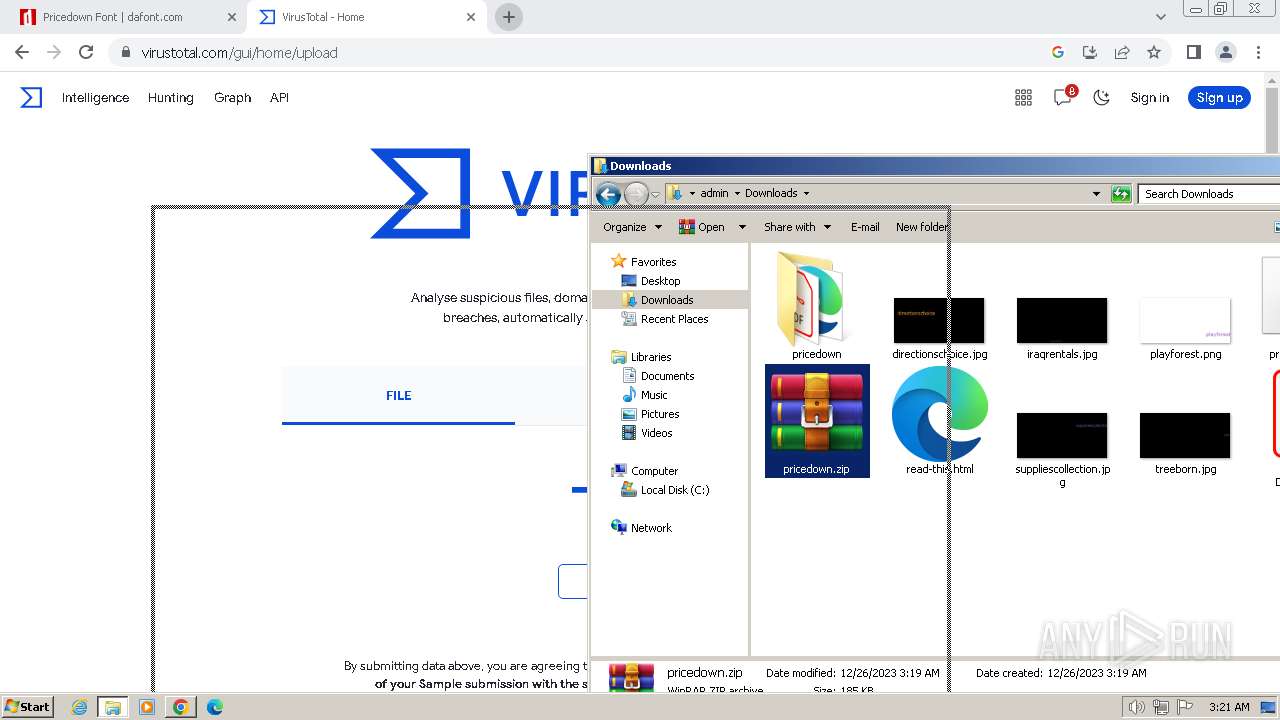Open the API menu item
The width and height of the screenshot is (1280, 720).
click(279, 97)
